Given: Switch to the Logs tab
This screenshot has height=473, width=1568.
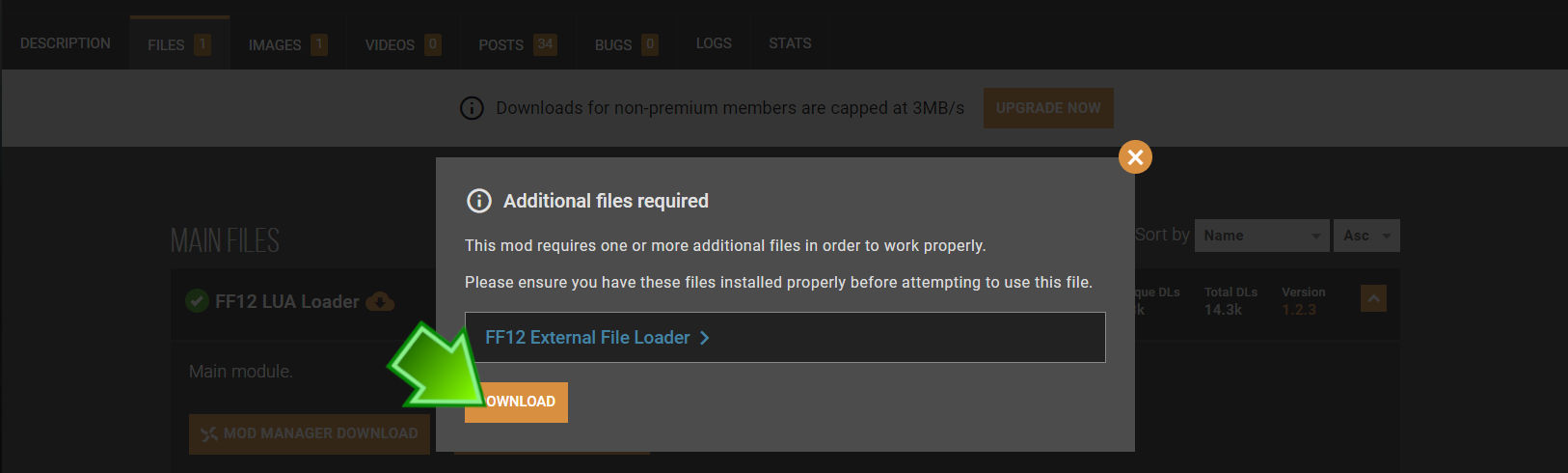Looking at the screenshot, I should 714,43.
